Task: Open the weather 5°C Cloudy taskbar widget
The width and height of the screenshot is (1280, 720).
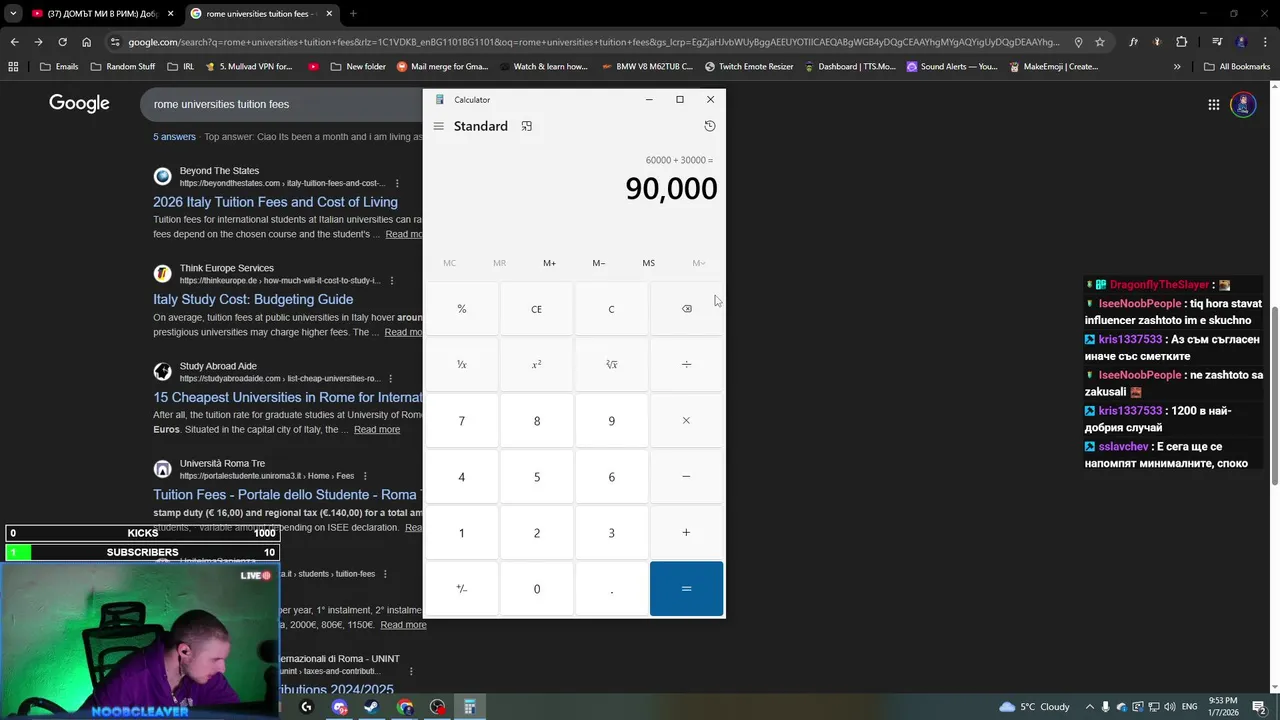Action: tap(1034, 707)
